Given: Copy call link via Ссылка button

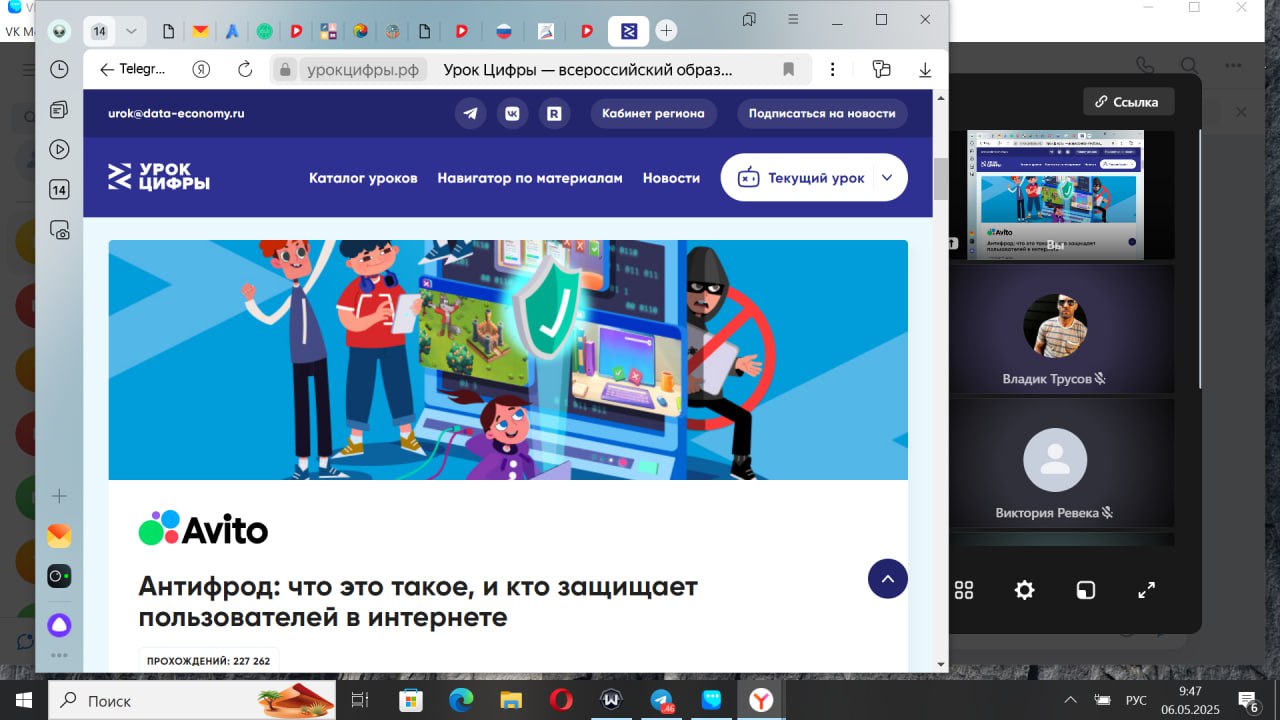Looking at the screenshot, I should 1128,101.
